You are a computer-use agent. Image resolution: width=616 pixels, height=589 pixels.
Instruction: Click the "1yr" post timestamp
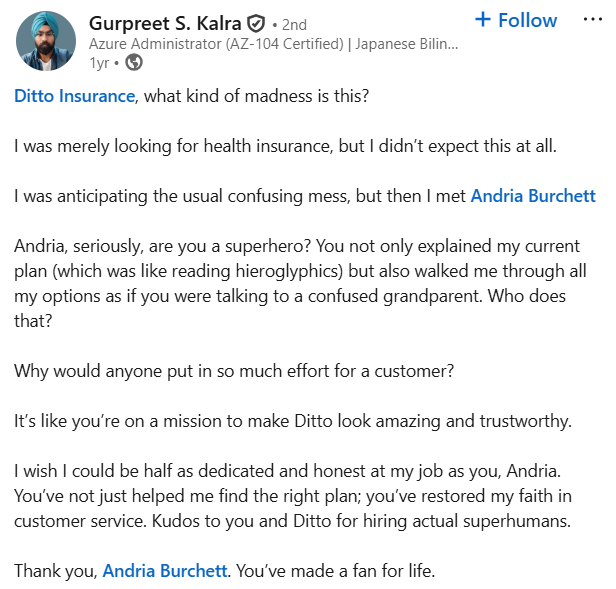100,62
